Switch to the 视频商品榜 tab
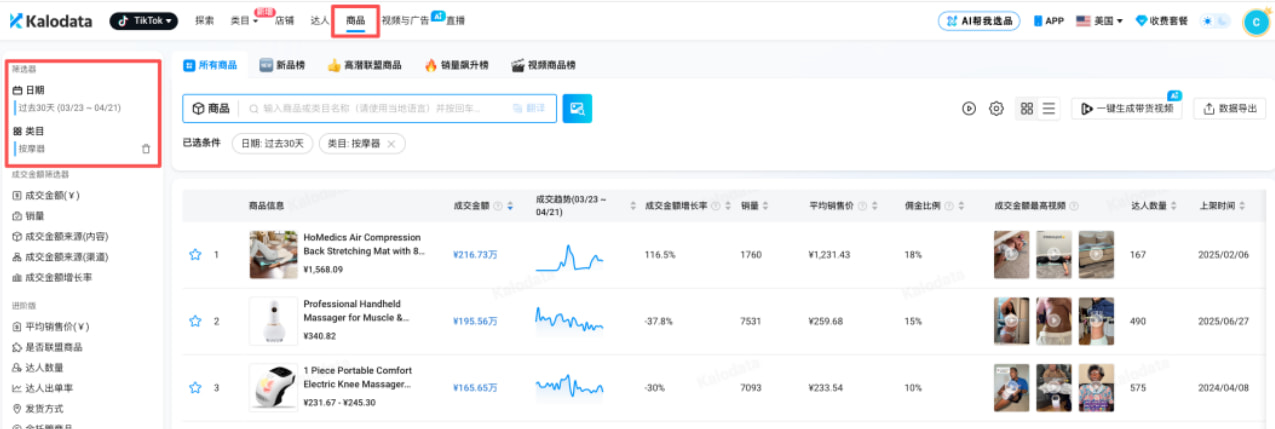 click(x=543, y=65)
